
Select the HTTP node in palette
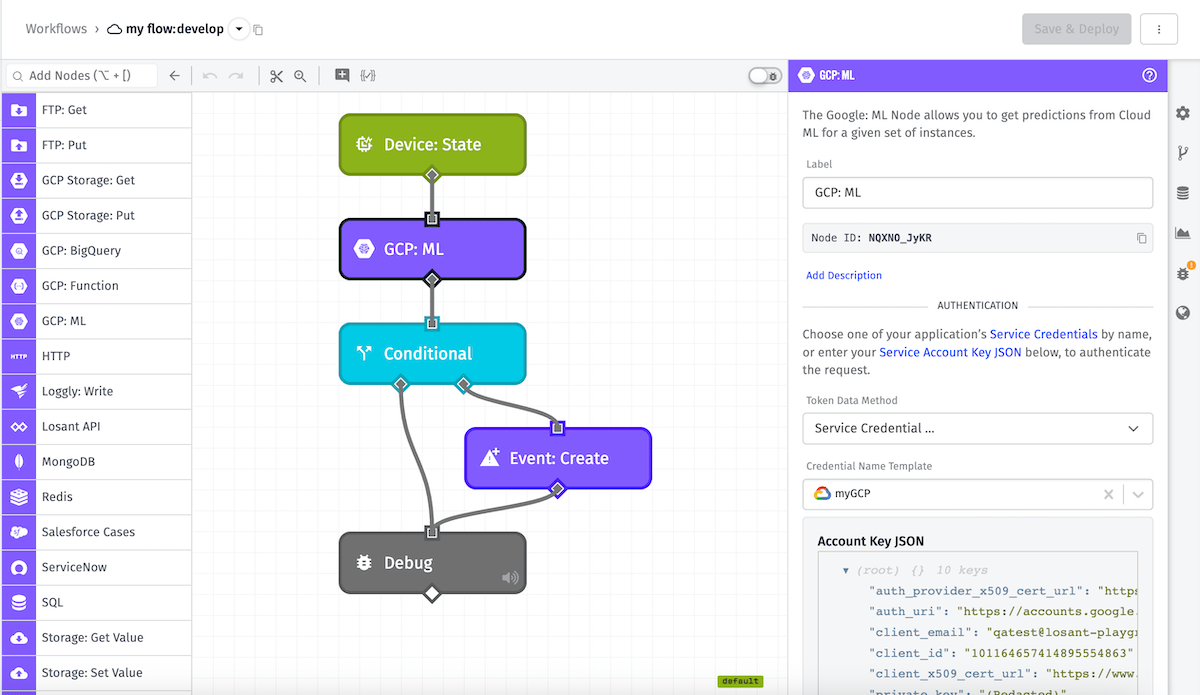point(96,356)
